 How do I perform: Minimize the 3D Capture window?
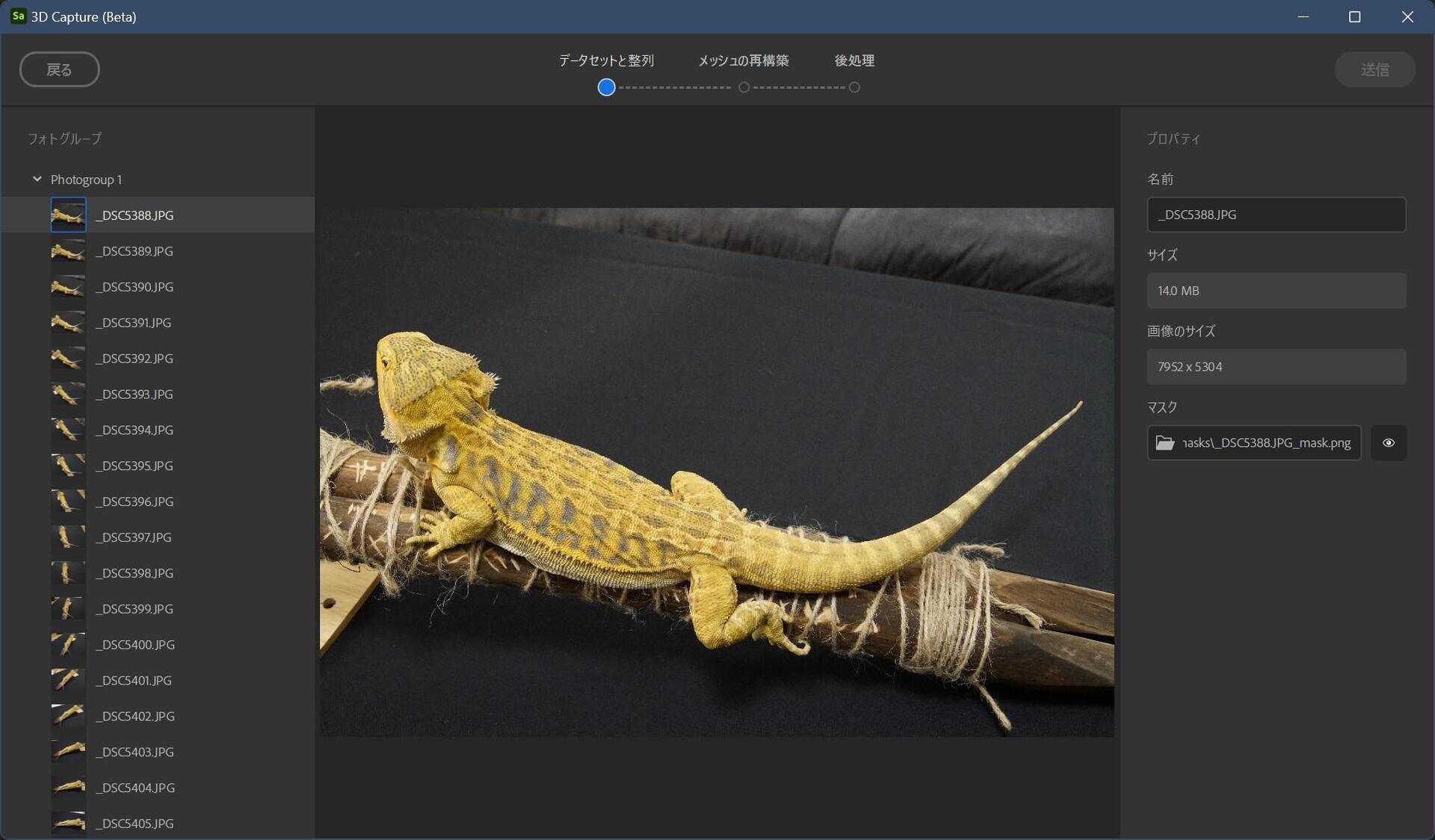pyautogui.click(x=1303, y=16)
